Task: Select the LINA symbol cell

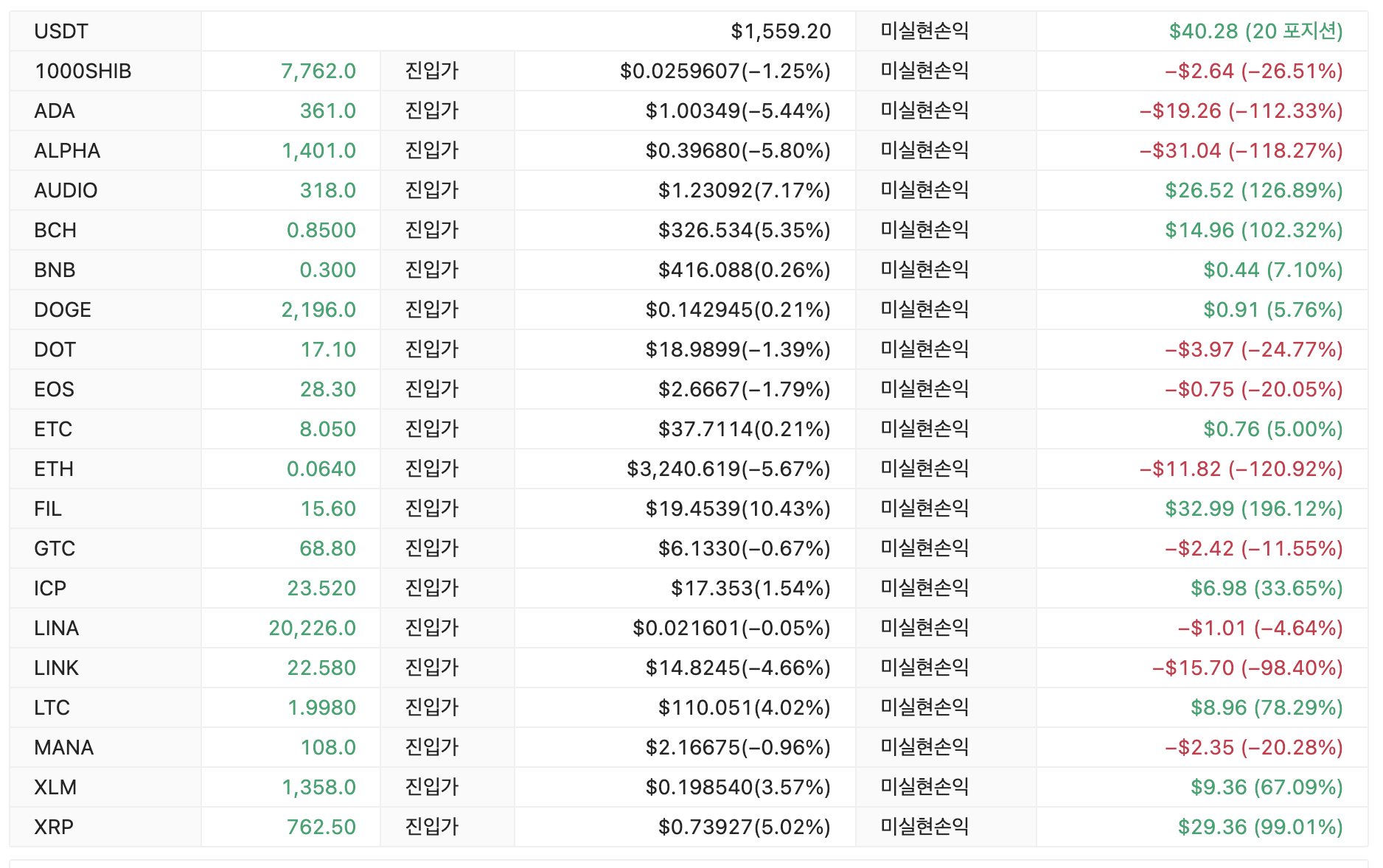Action: click(x=105, y=628)
